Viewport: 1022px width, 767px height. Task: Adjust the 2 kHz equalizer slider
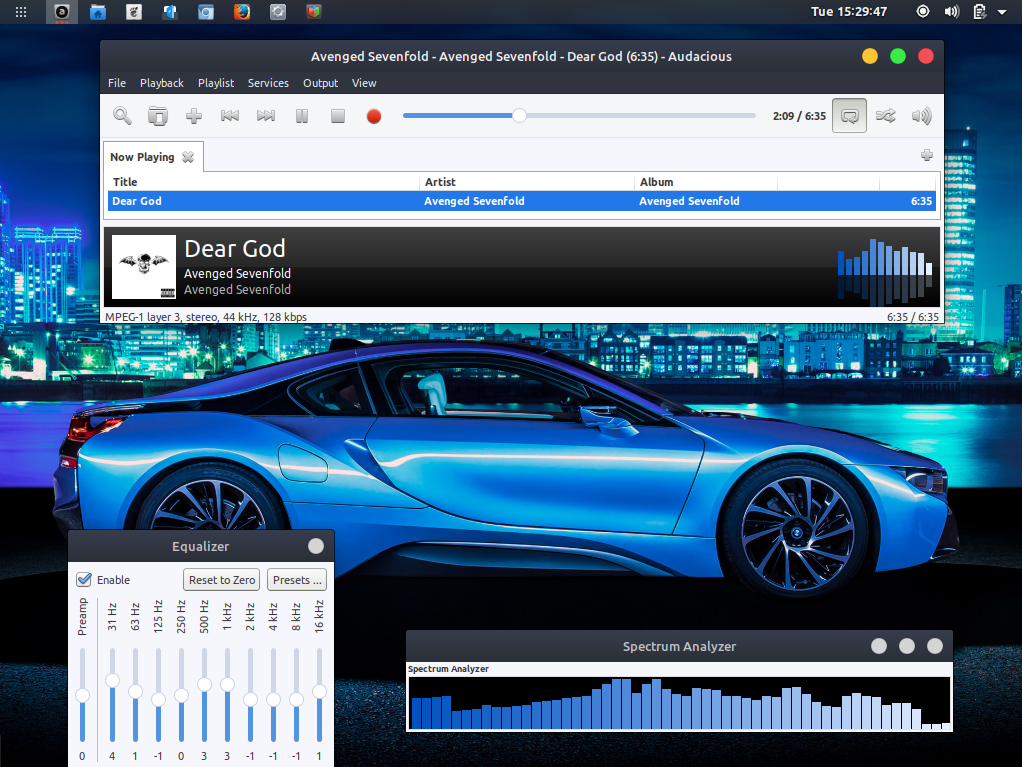(250, 695)
